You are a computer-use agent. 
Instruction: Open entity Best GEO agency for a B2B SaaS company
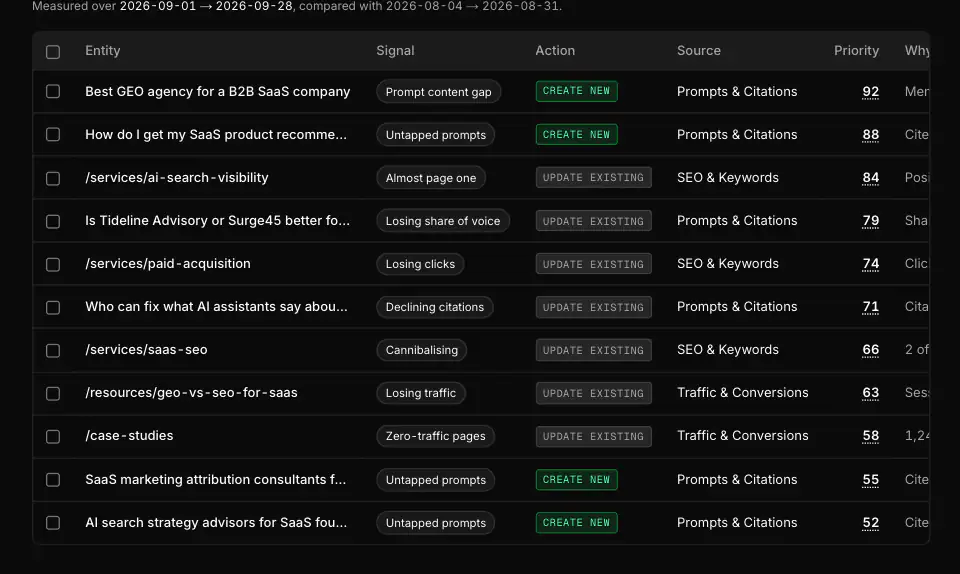point(217,91)
